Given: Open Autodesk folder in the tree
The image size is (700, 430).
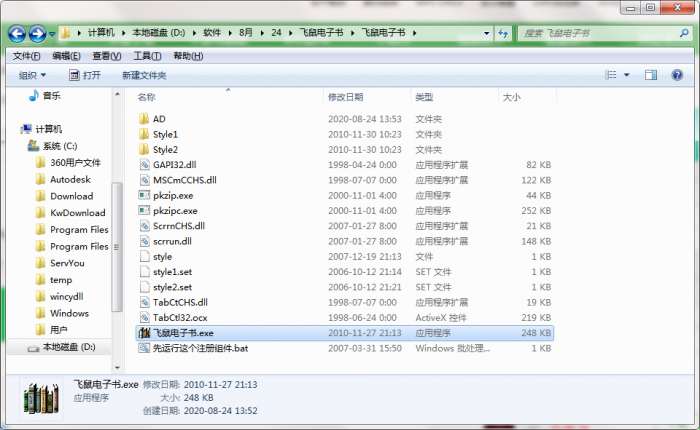Looking at the screenshot, I should click(x=70, y=180).
